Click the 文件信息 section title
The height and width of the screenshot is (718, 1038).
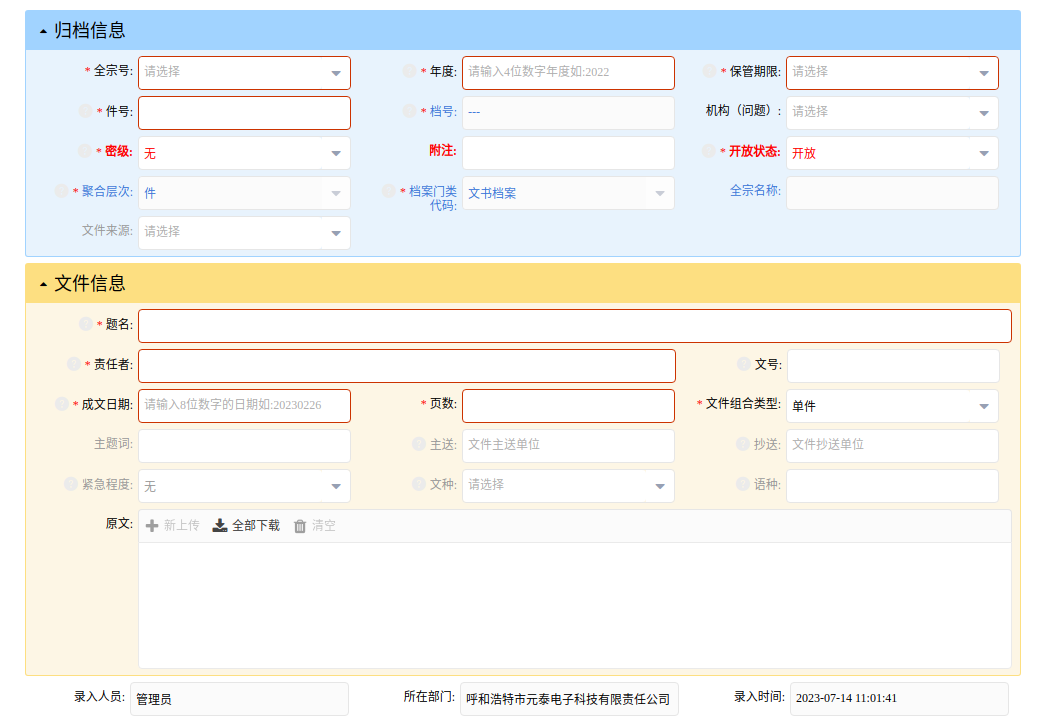coord(89,284)
